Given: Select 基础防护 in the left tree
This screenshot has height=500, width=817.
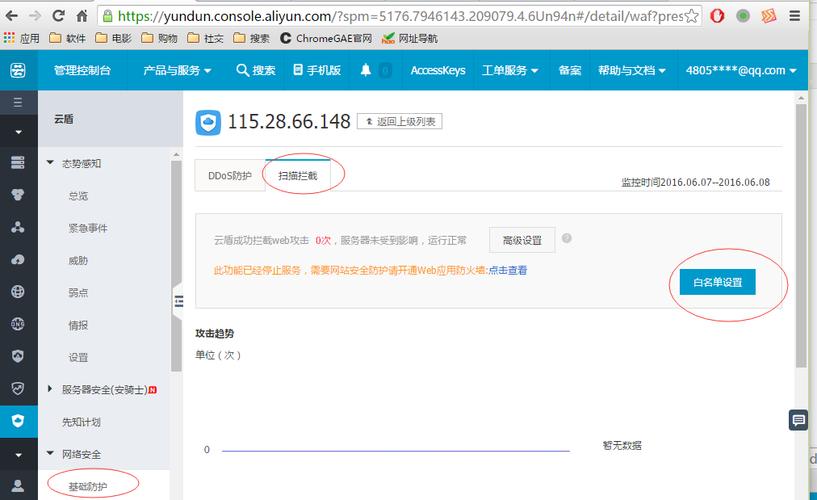Looking at the screenshot, I should (x=88, y=486).
